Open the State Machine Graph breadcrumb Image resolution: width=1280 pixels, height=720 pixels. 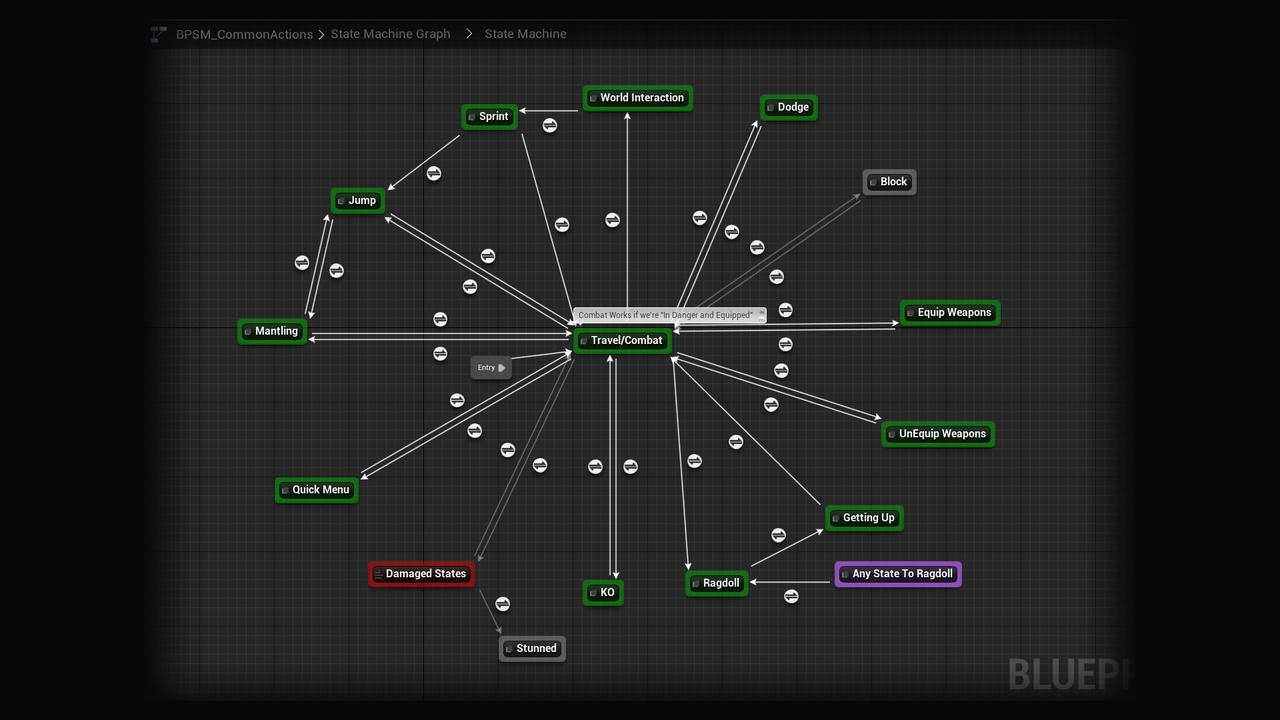coord(390,34)
